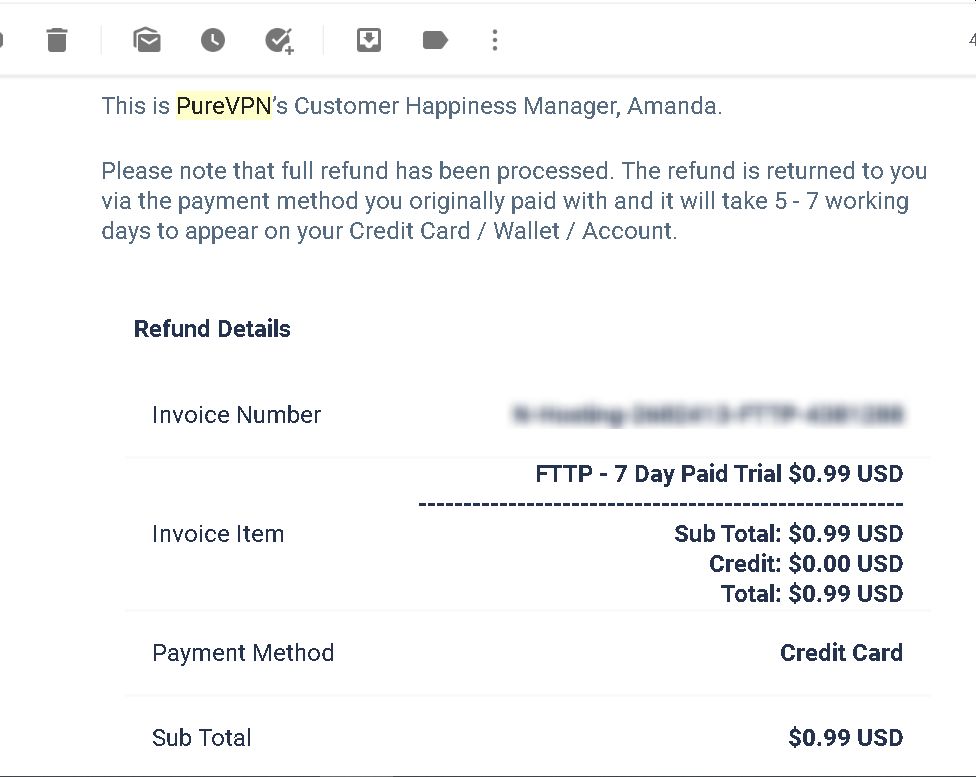Screen dimensions: 976x777
Task: Click the sentence mentioning Customer Happiness Manager, Amanda
Action: coord(412,106)
